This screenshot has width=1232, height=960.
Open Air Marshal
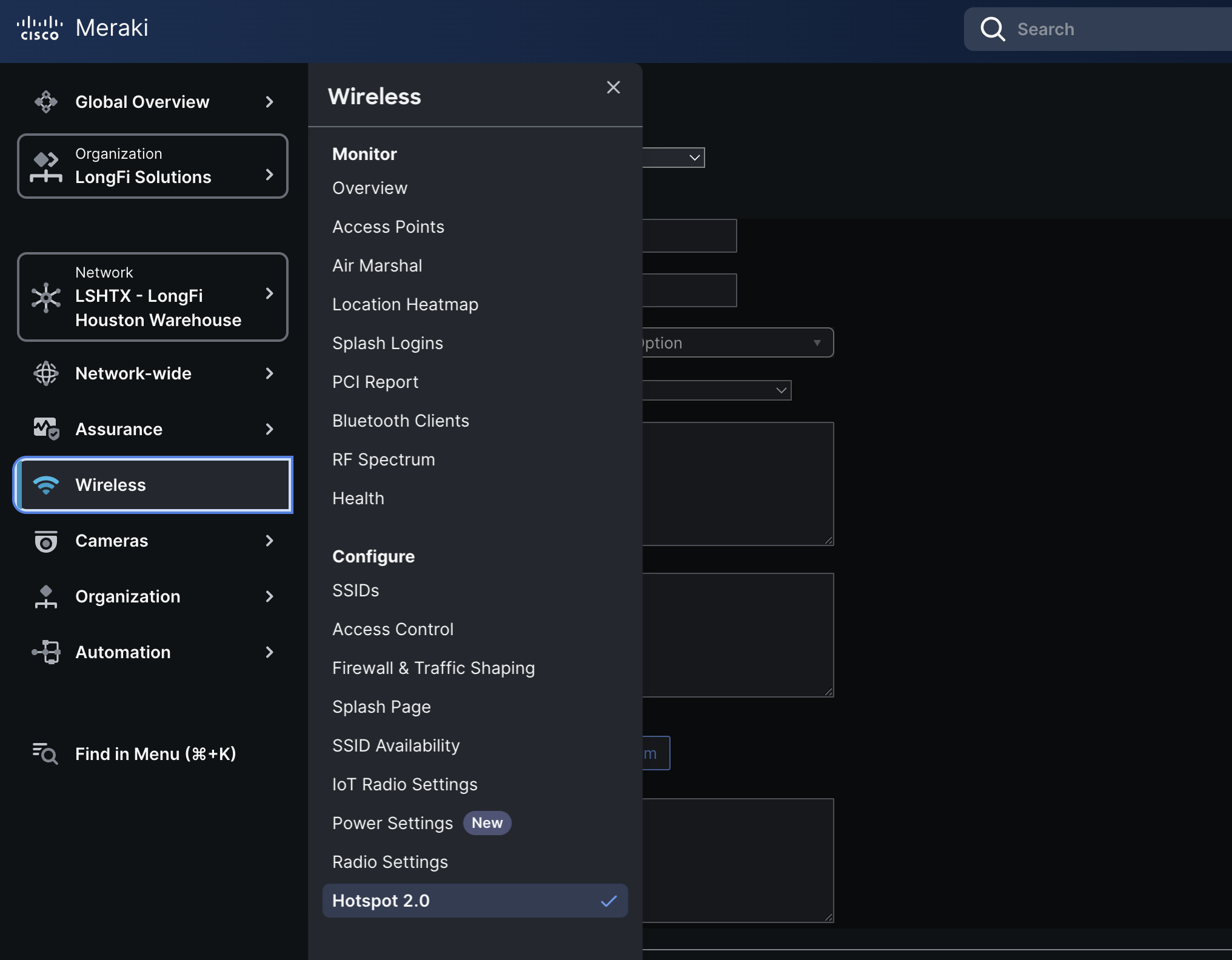click(377, 265)
